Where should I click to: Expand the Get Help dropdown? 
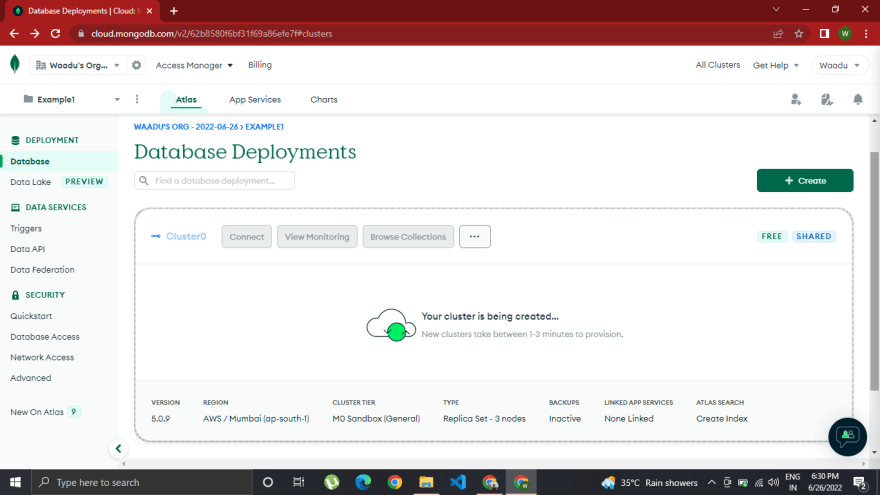click(x=776, y=65)
